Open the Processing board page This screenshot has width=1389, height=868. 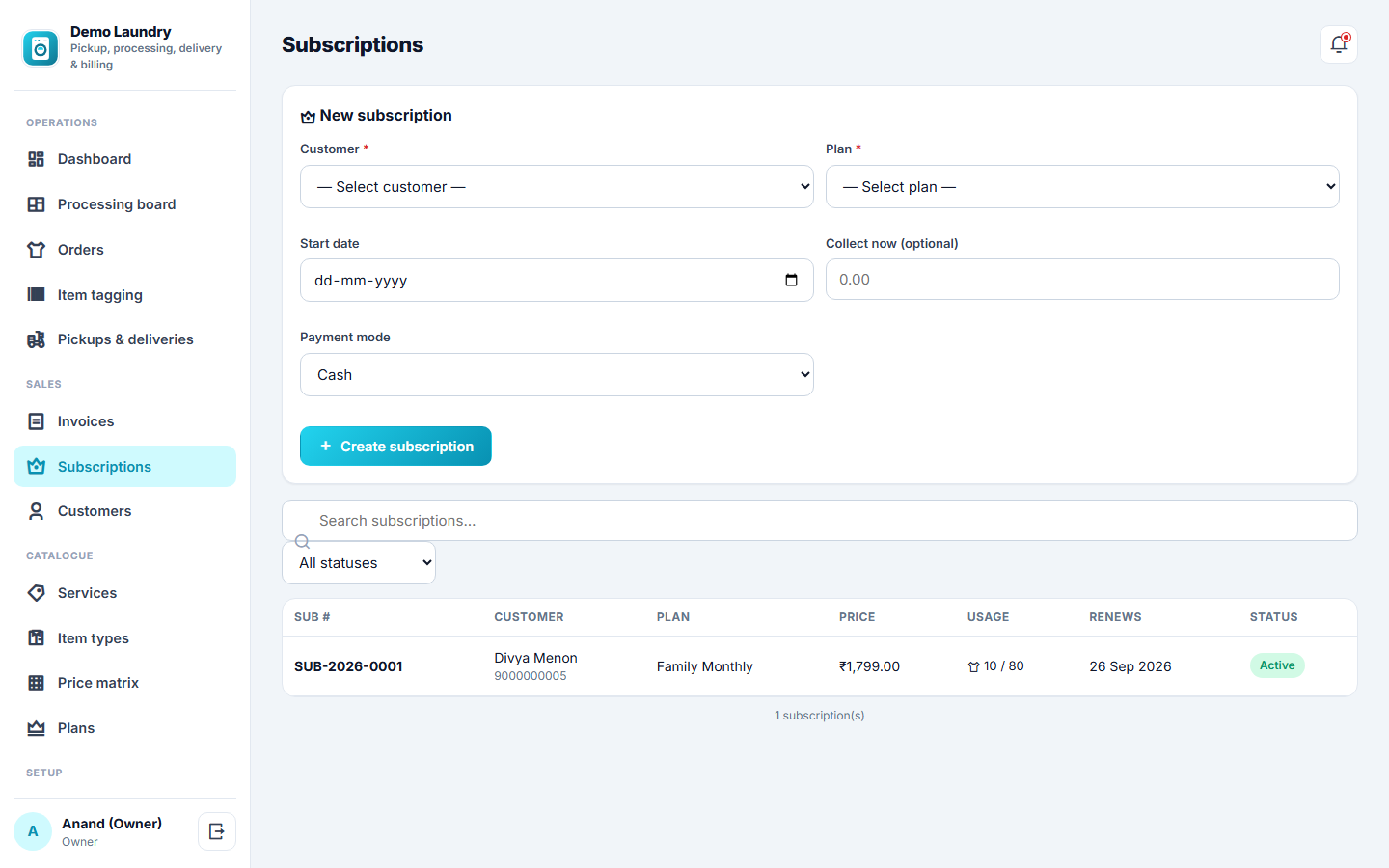(124, 204)
